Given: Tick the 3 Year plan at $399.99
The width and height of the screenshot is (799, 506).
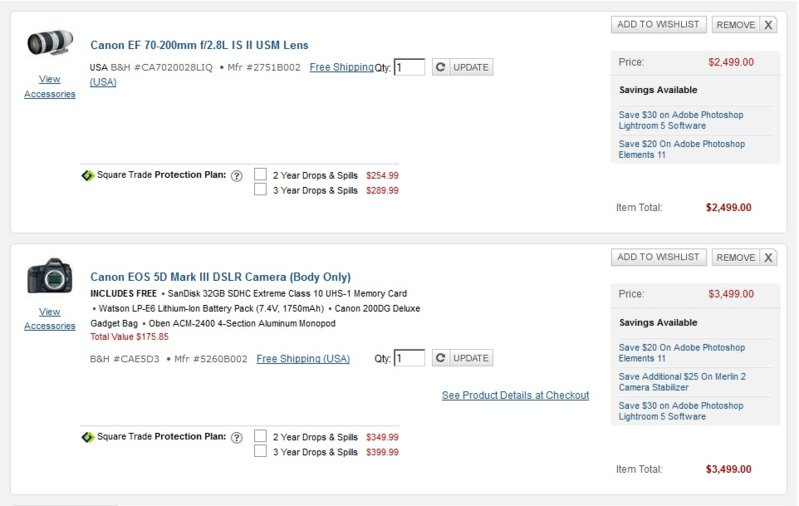Looking at the screenshot, I should pyautogui.click(x=260, y=452).
